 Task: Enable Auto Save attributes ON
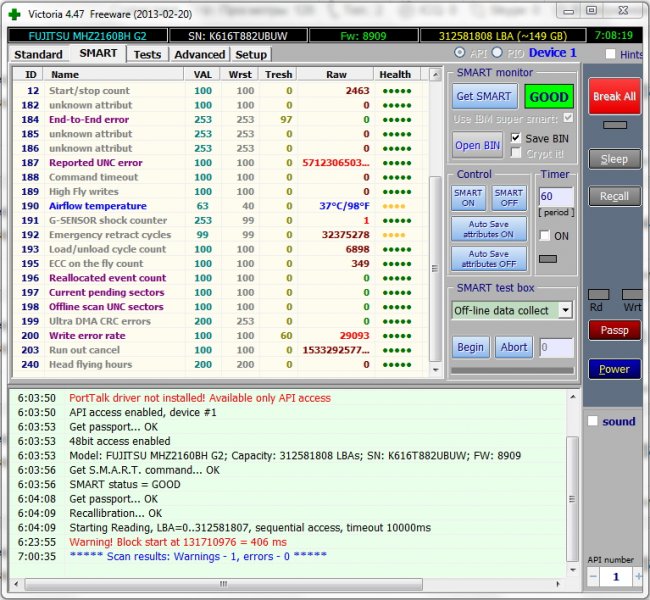click(x=488, y=229)
